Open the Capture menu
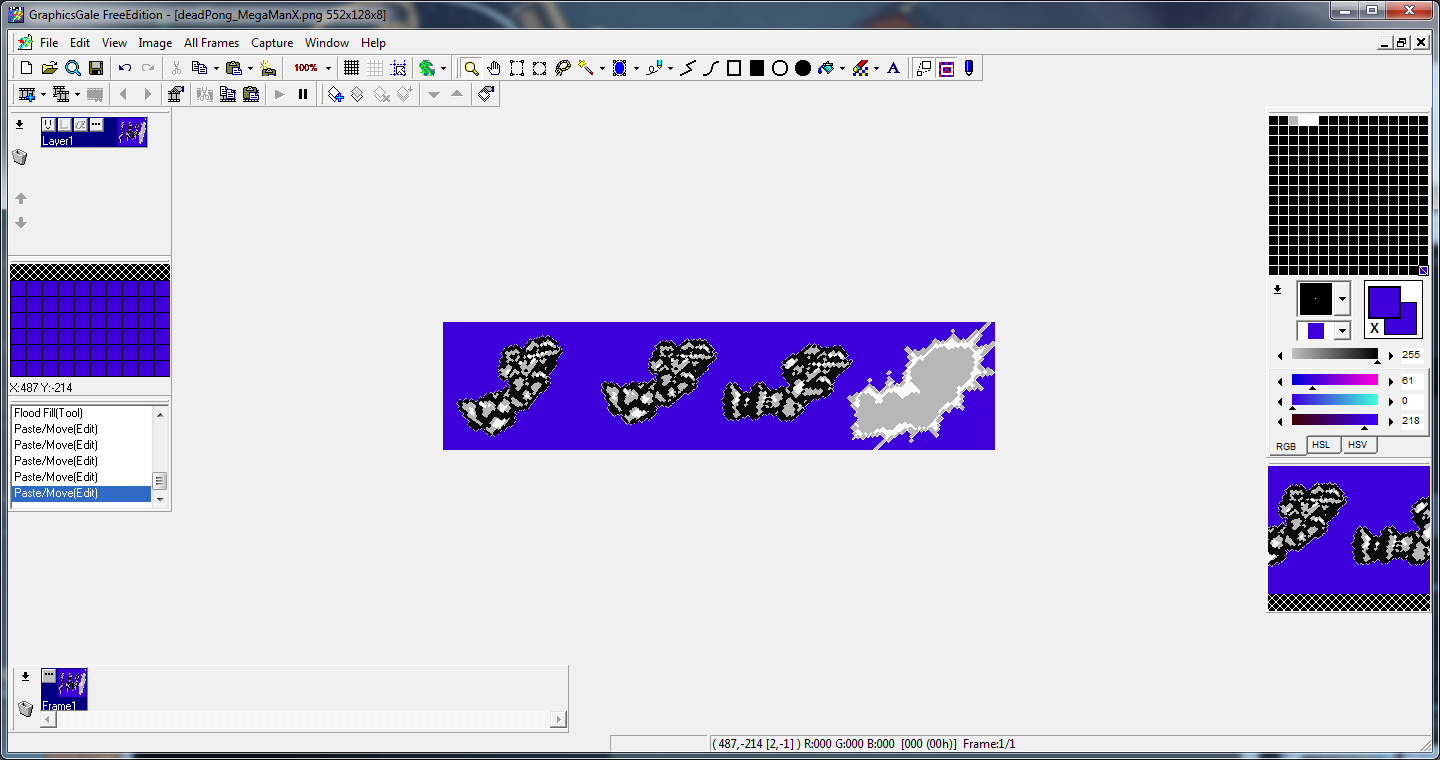Image resolution: width=1440 pixels, height=760 pixels. 272,43
